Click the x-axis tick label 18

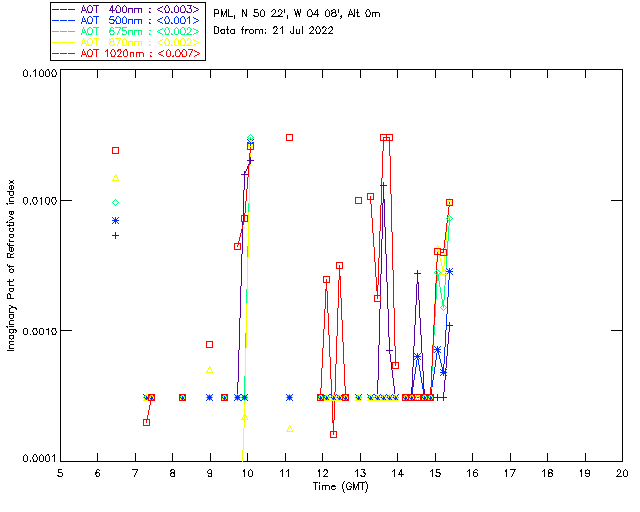547,473
